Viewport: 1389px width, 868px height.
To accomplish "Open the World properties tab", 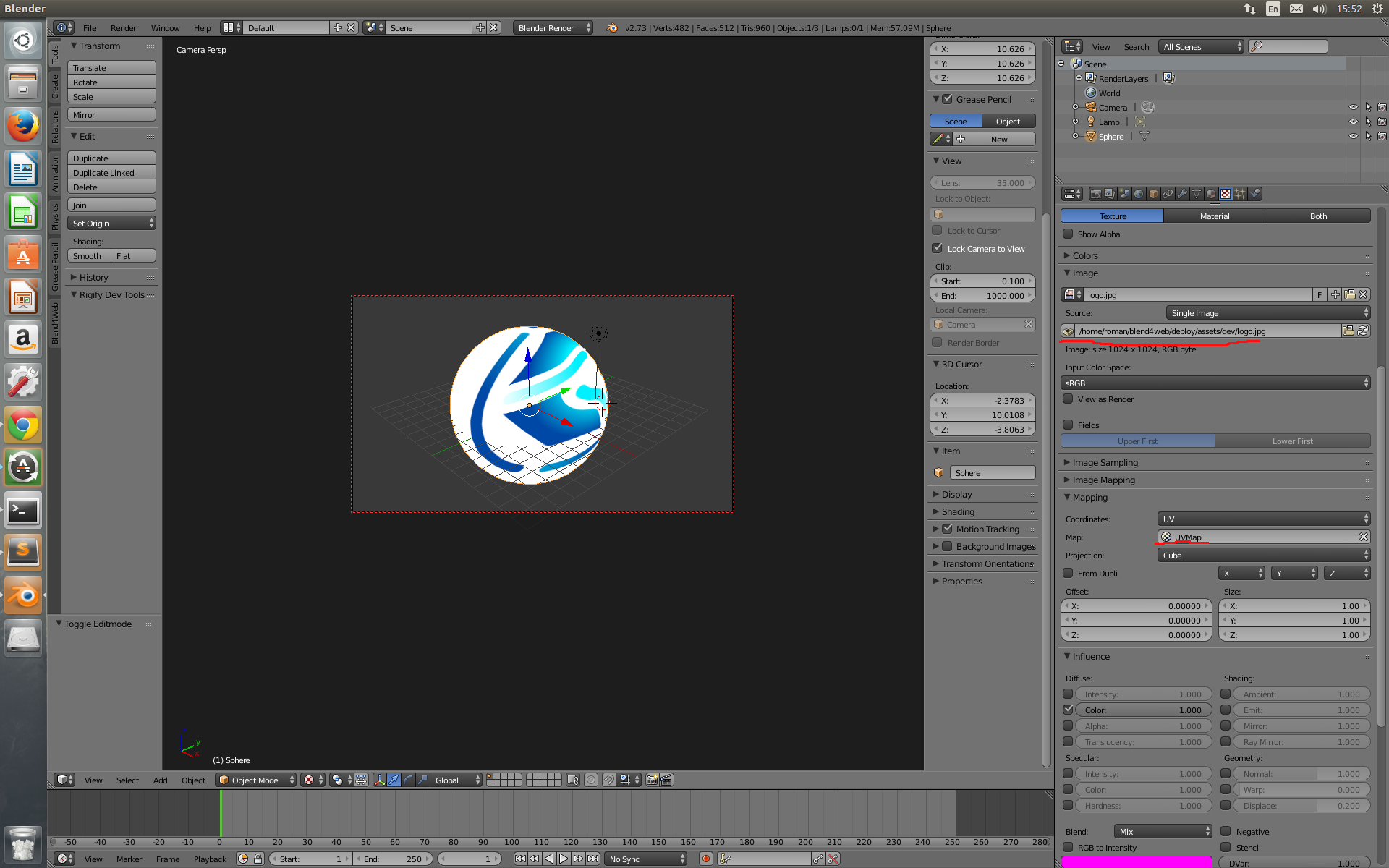I will click(x=1139, y=194).
